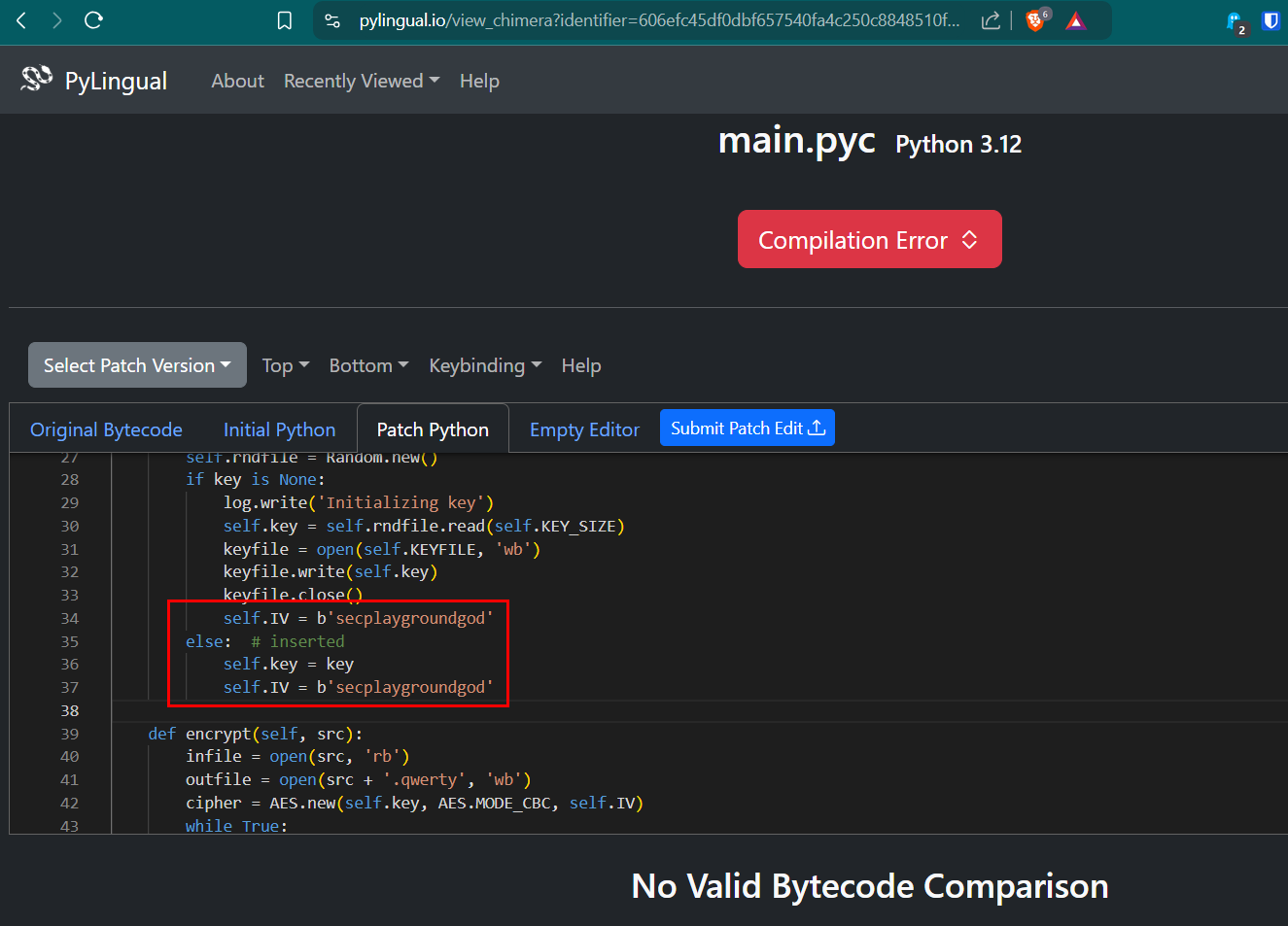Open the Select Patch Version dropdown

point(137,365)
